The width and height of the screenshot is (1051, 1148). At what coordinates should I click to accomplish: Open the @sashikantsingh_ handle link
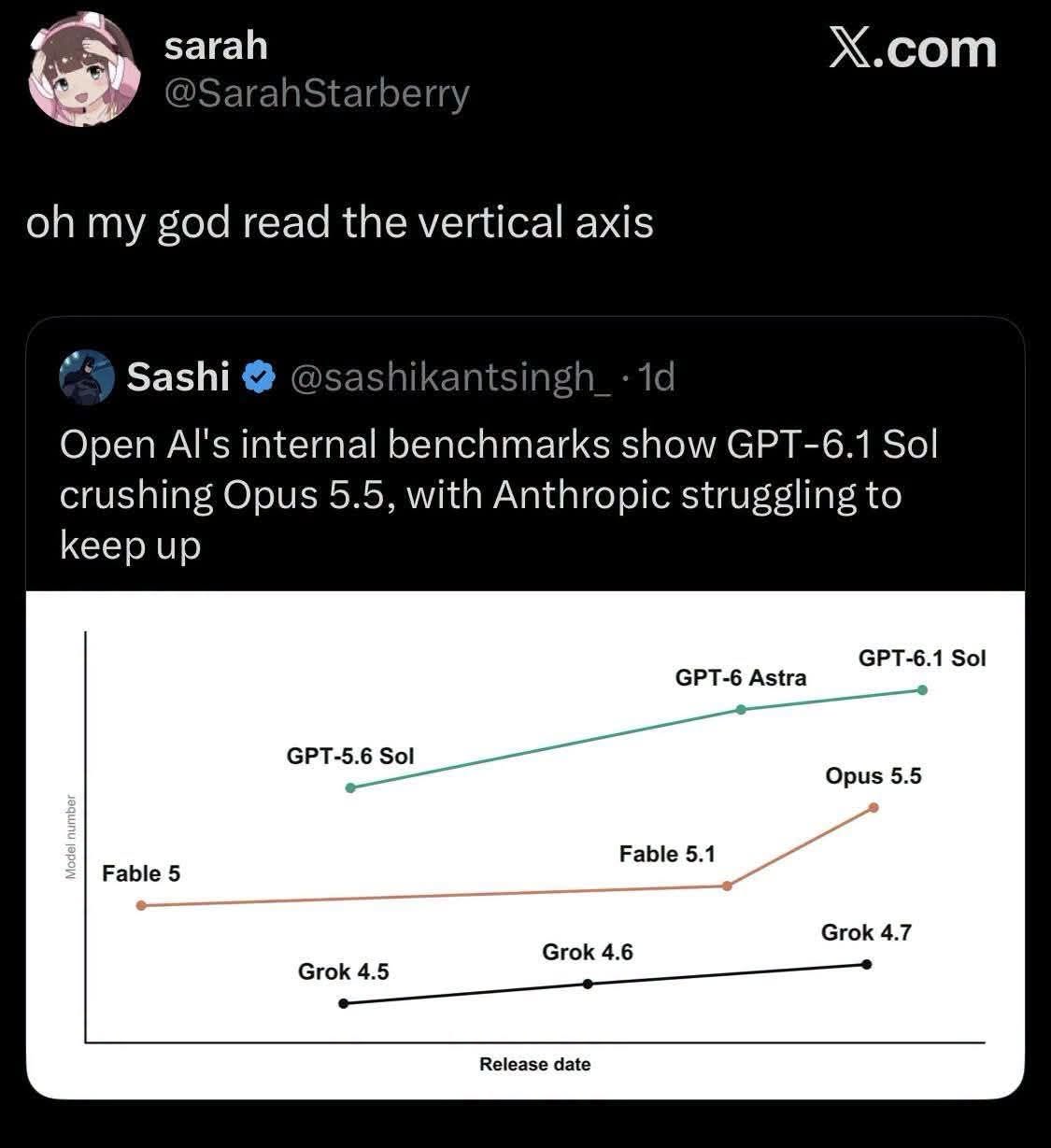452,377
